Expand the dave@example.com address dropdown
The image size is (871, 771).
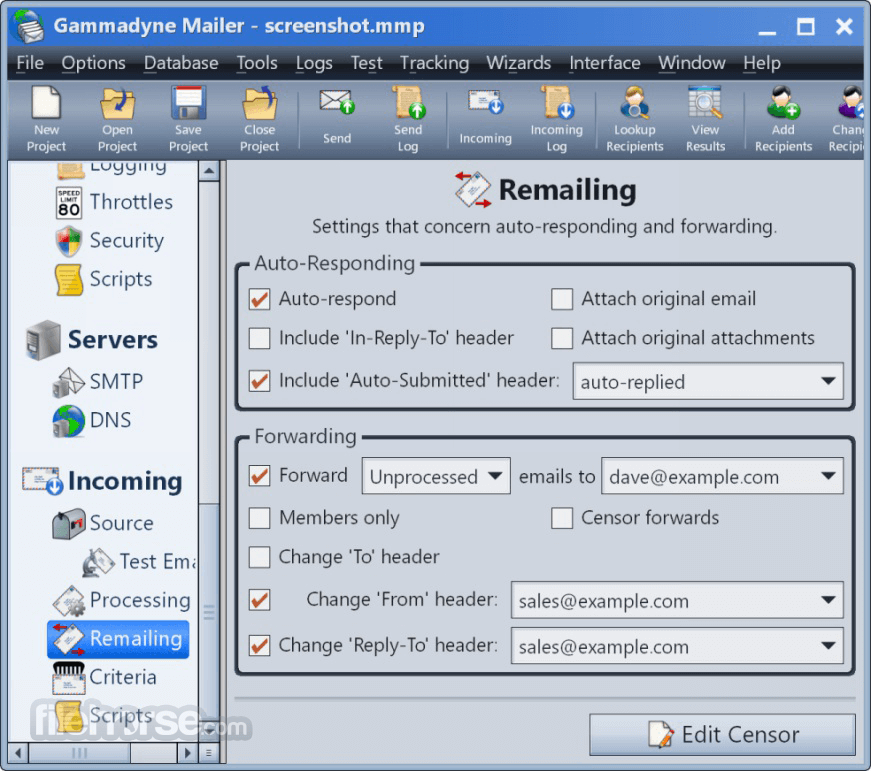click(x=722, y=476)
